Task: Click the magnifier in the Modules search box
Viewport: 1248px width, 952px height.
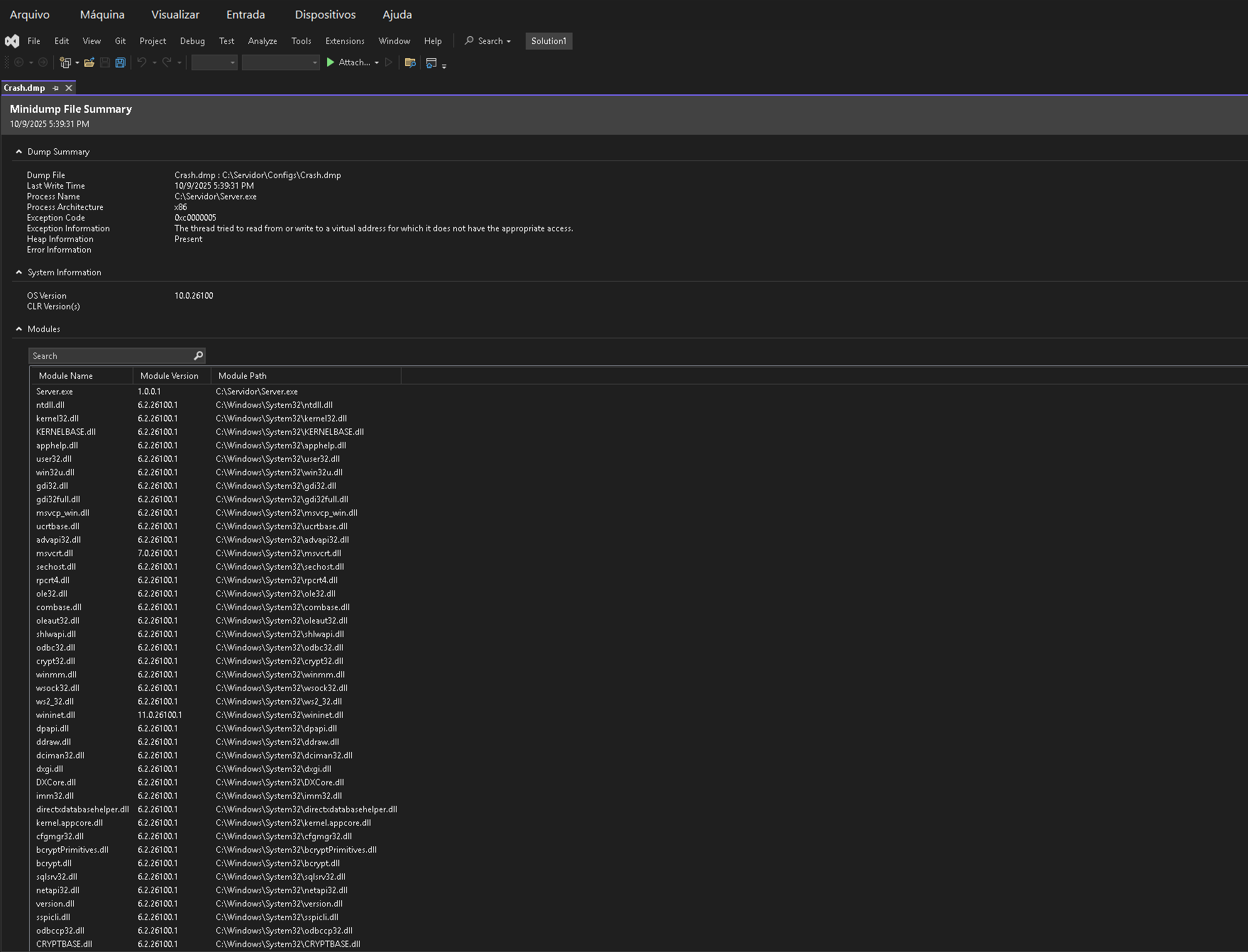Action: coord(199,356)
